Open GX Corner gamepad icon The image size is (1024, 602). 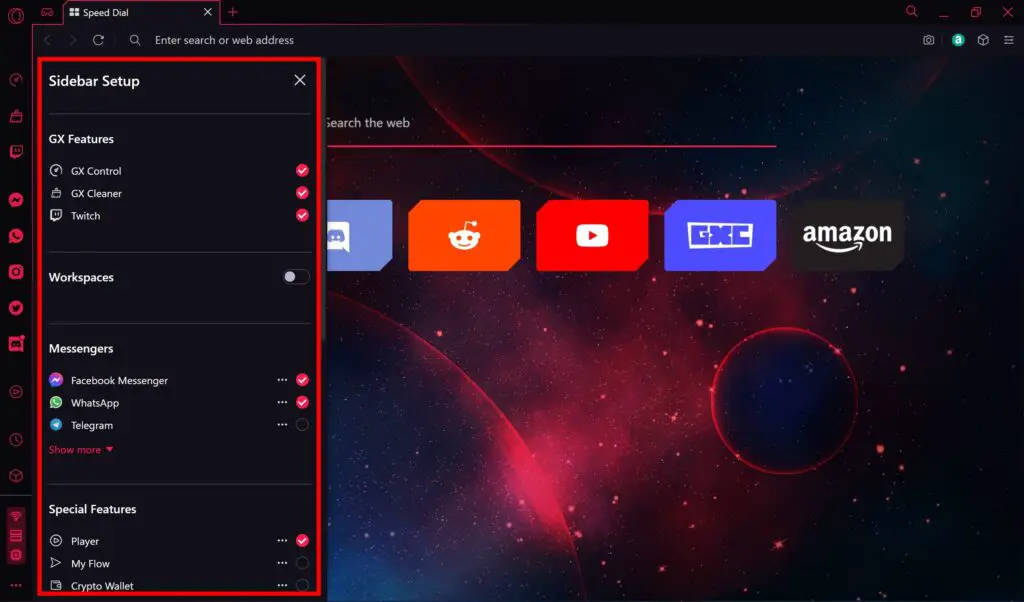[47, 12]
